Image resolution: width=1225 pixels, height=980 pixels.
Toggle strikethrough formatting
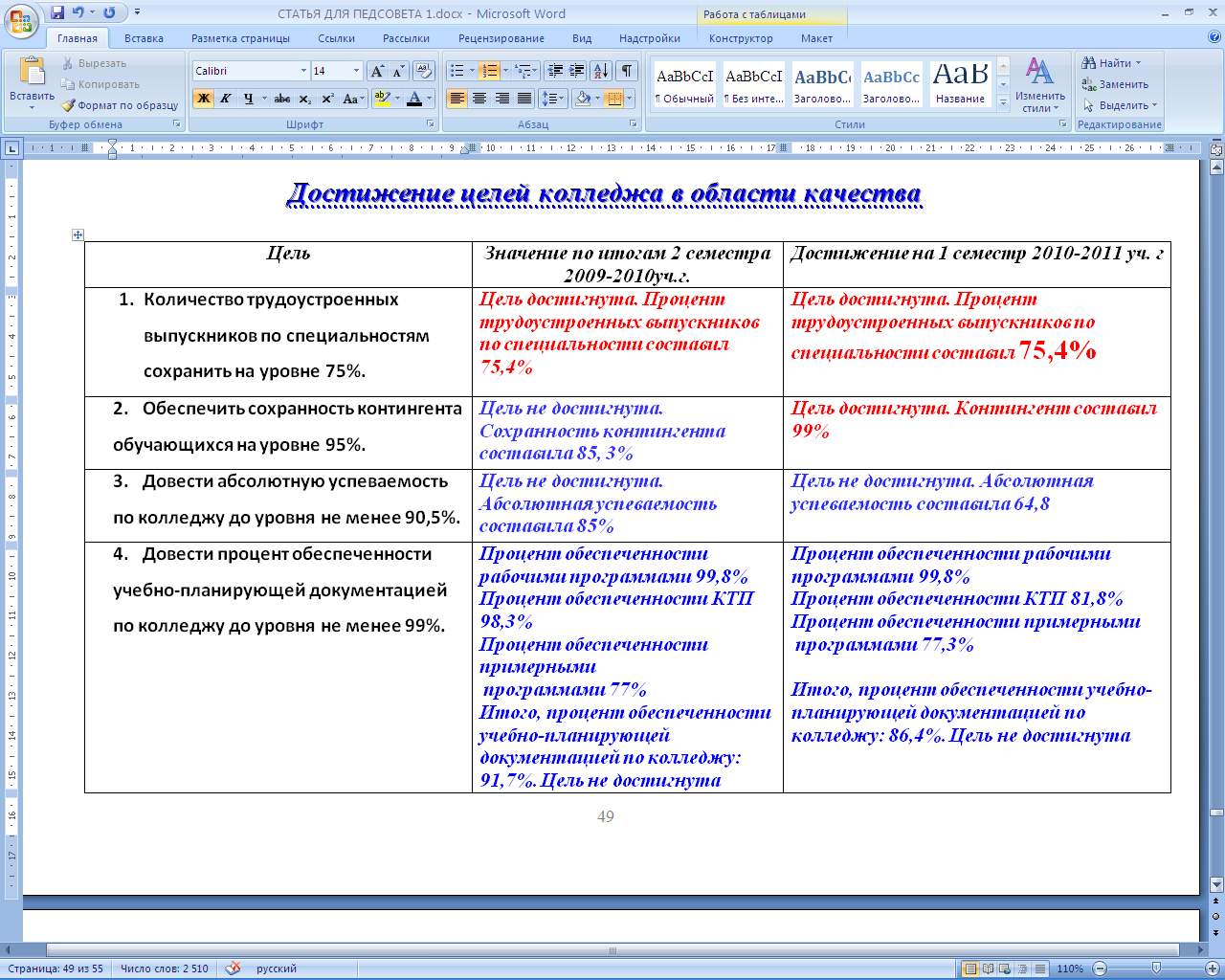[282, 99]
